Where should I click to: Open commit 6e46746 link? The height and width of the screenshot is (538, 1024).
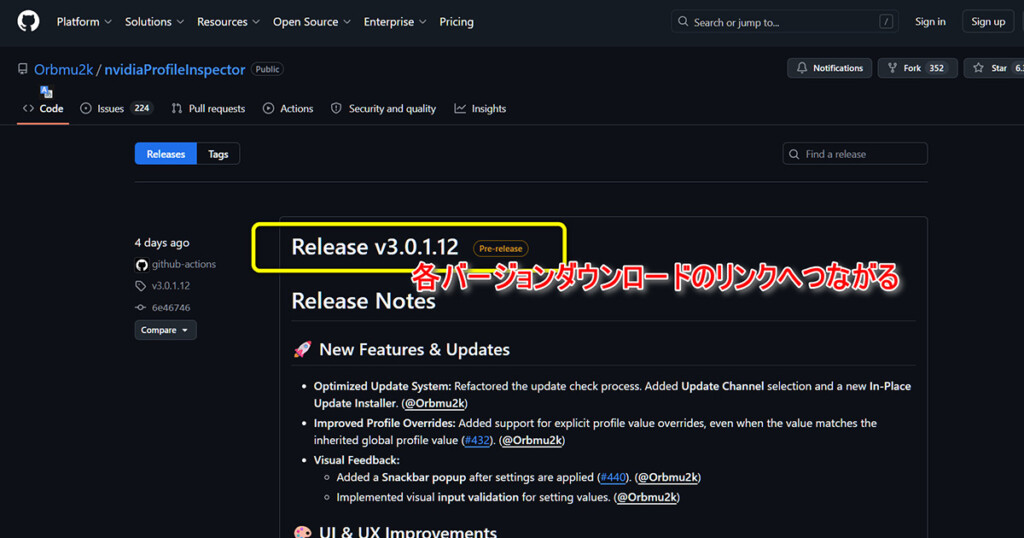(170, 308)
